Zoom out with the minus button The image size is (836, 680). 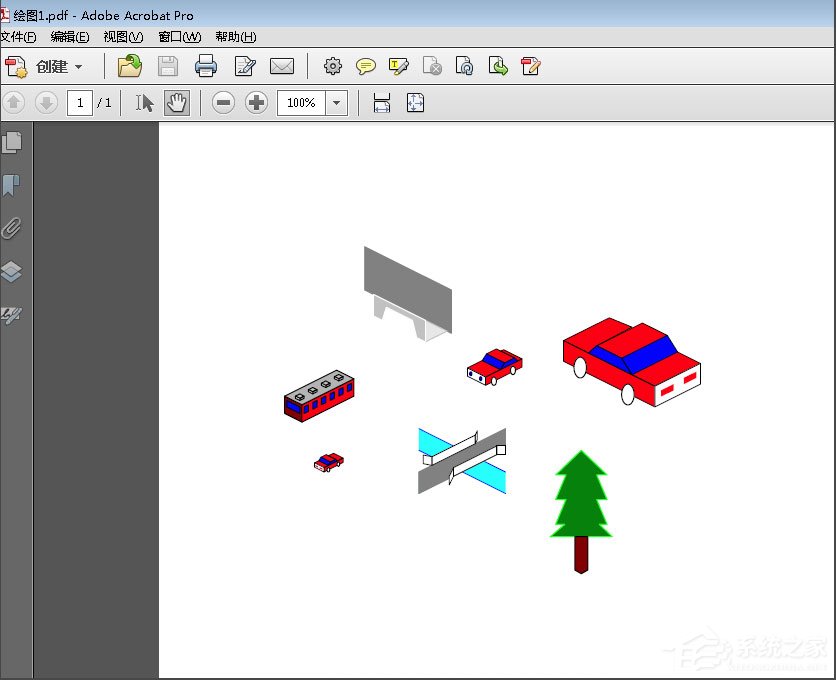223,103
